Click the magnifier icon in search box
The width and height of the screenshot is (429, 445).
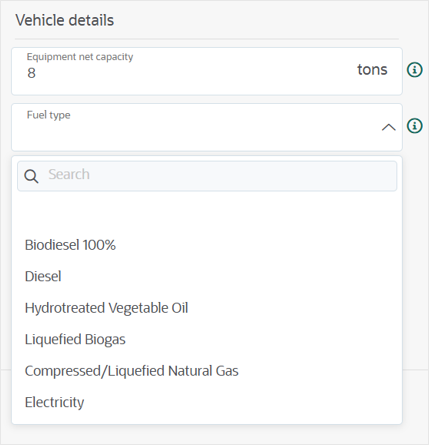pos(31,176)
